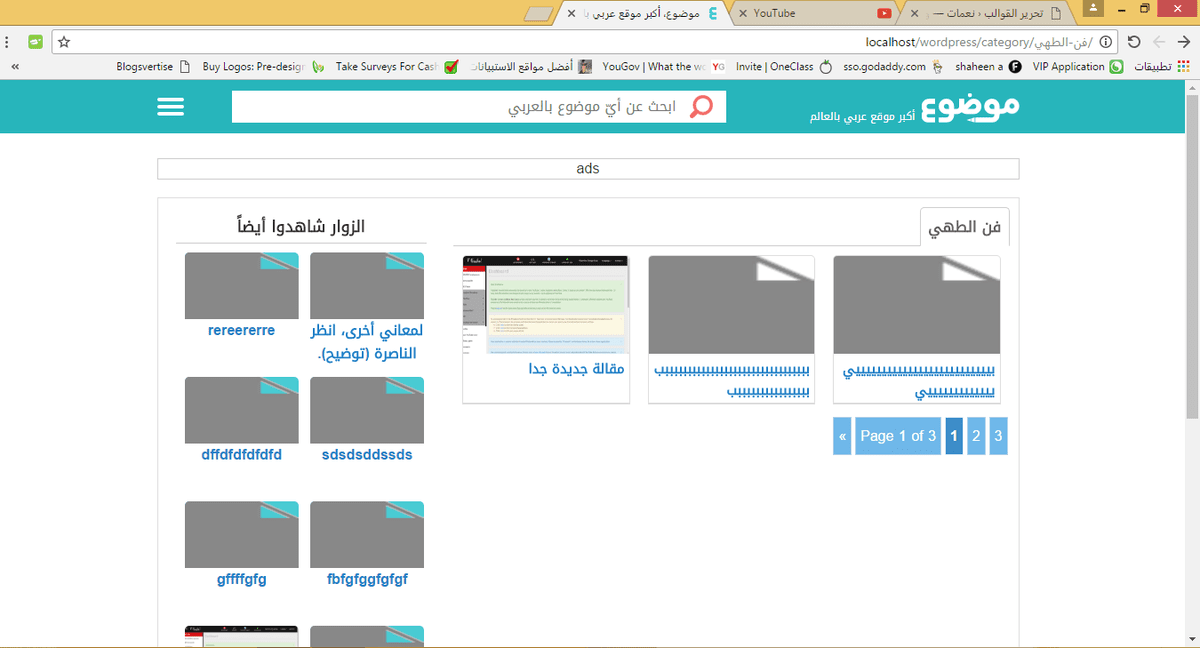Viewport: 1200px width, 648px height.
Task: View site information icon in address bar
Action: 1105,42
